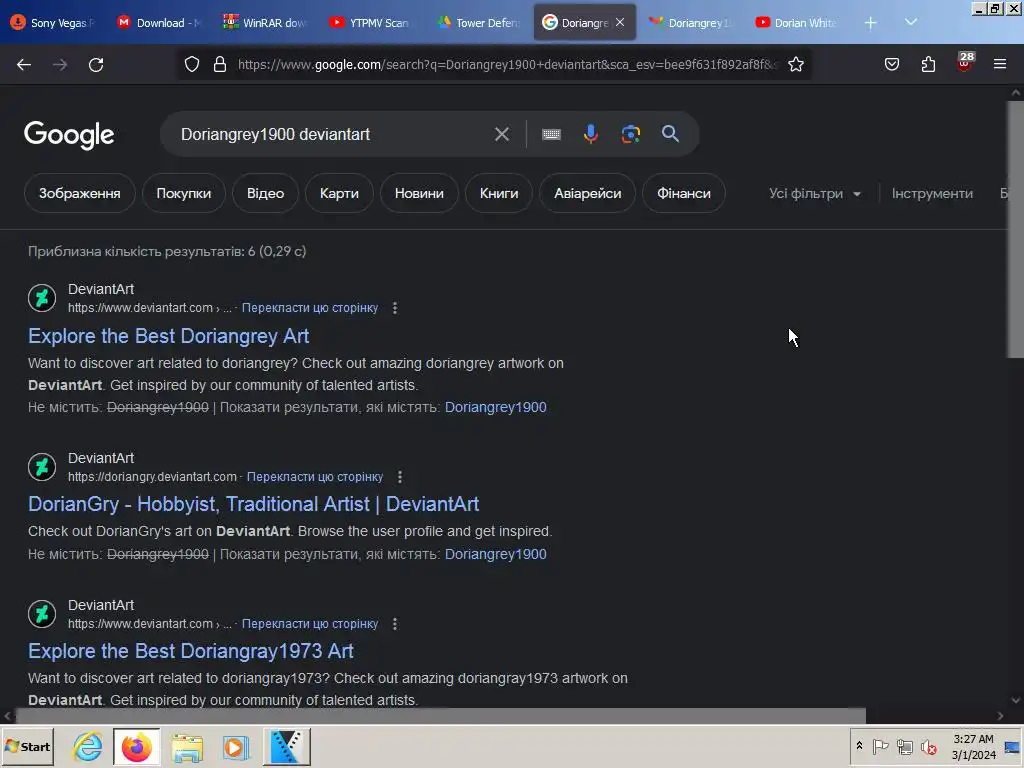1024x768 pixels.
Task: Click the horizontal scrollbar thumb
Action: (441, 716)
